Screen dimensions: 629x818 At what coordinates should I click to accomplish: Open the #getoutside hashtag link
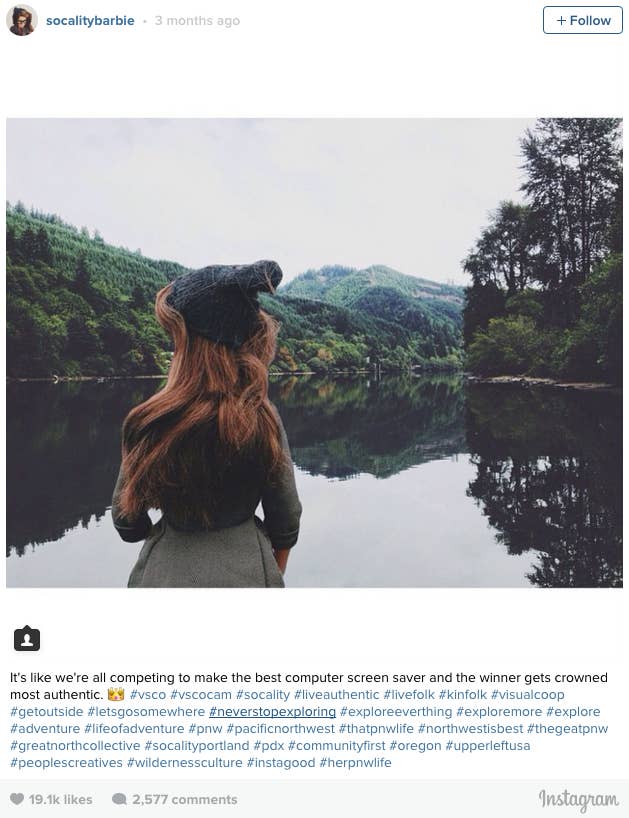coord(46,712)
